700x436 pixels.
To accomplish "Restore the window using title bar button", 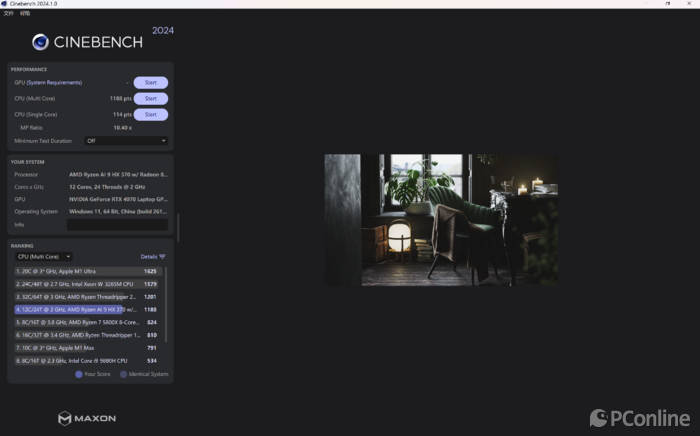I will pos(668,4).
